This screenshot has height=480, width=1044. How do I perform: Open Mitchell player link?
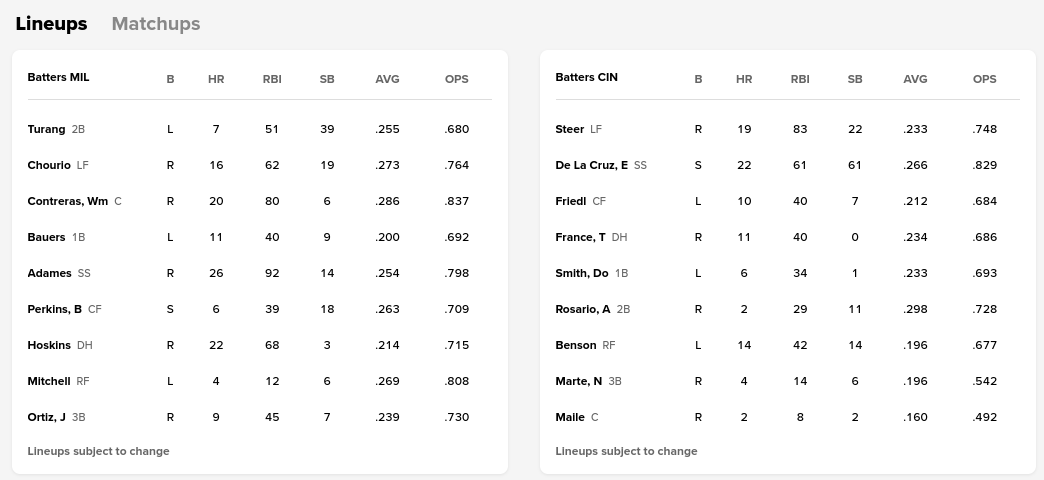click(x=49, y=381)
